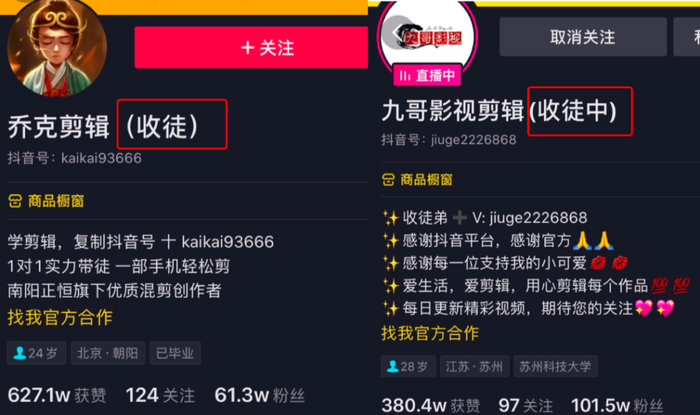The image size is (700, 415).
Task: Click left 找我官方合作 link
Action: [x=60, y=317]
